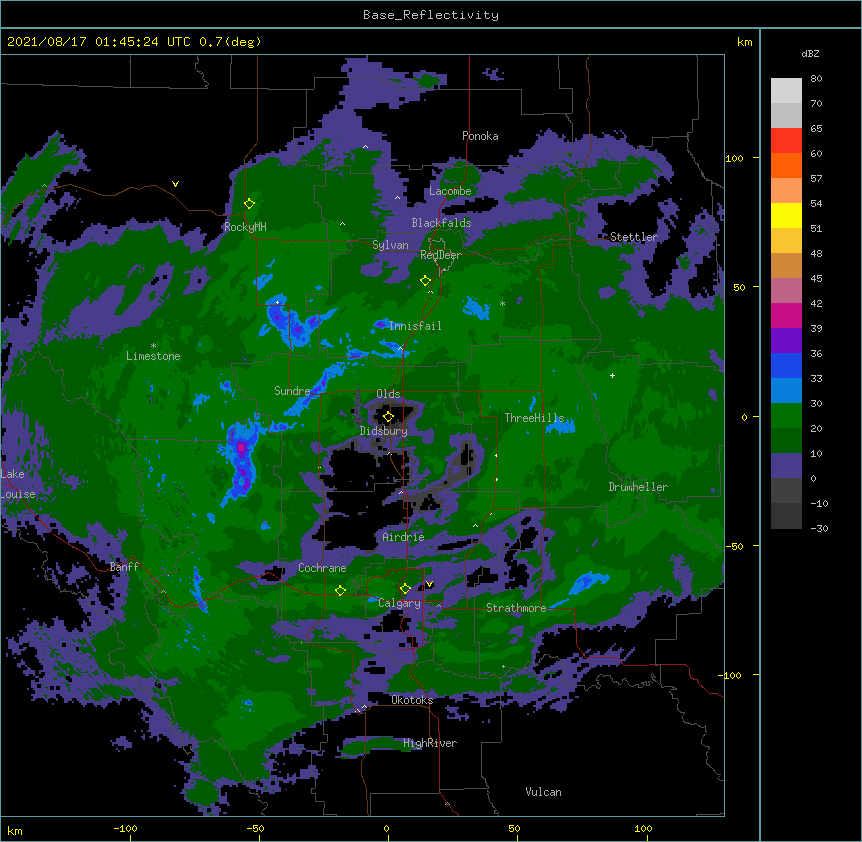862x842 pixels.
Task: Click the yellow V marker northwest of RockyMH
Action: [x=175, y=184]
